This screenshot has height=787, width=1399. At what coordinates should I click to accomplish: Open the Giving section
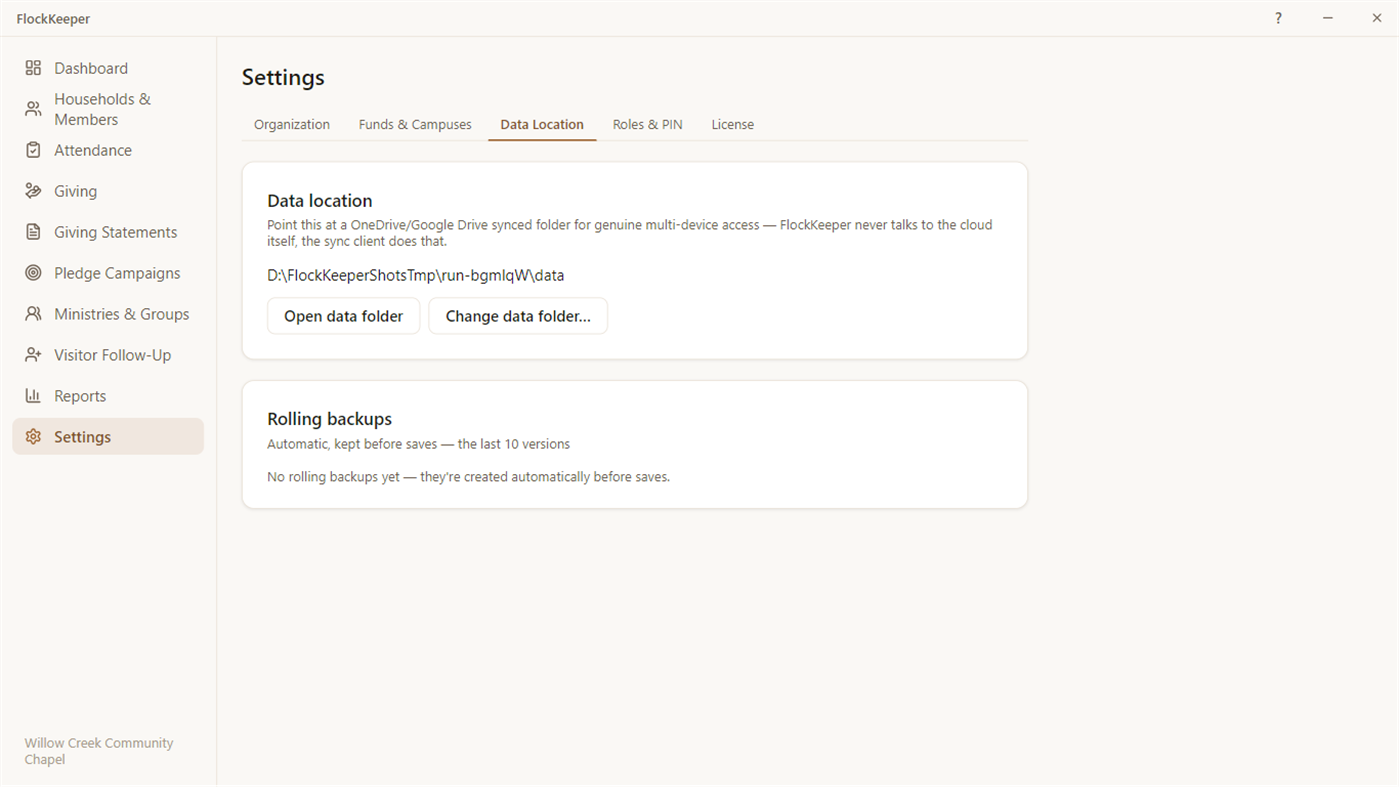point(108,191)
